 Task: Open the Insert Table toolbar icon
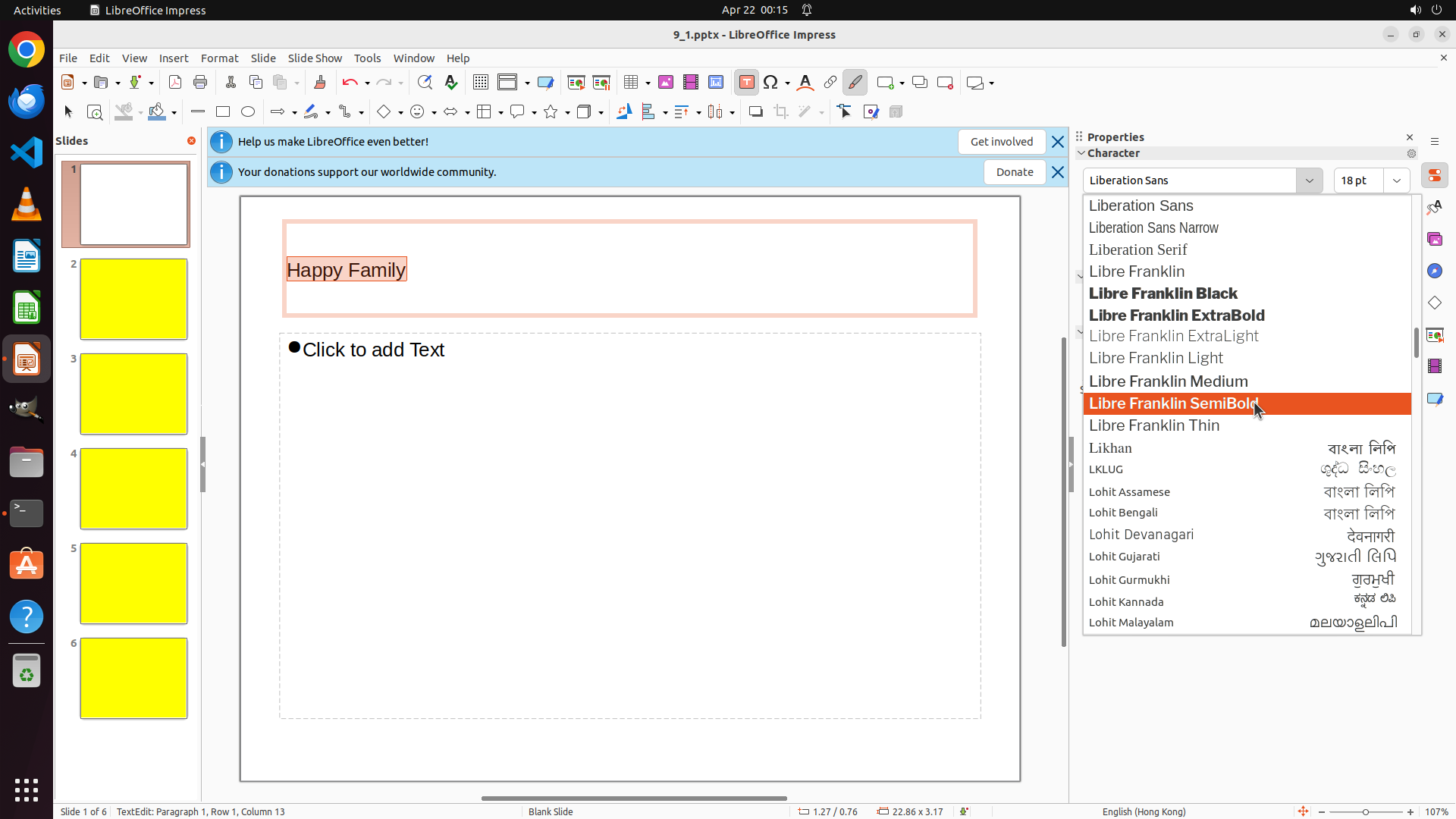tap(631, 83)
